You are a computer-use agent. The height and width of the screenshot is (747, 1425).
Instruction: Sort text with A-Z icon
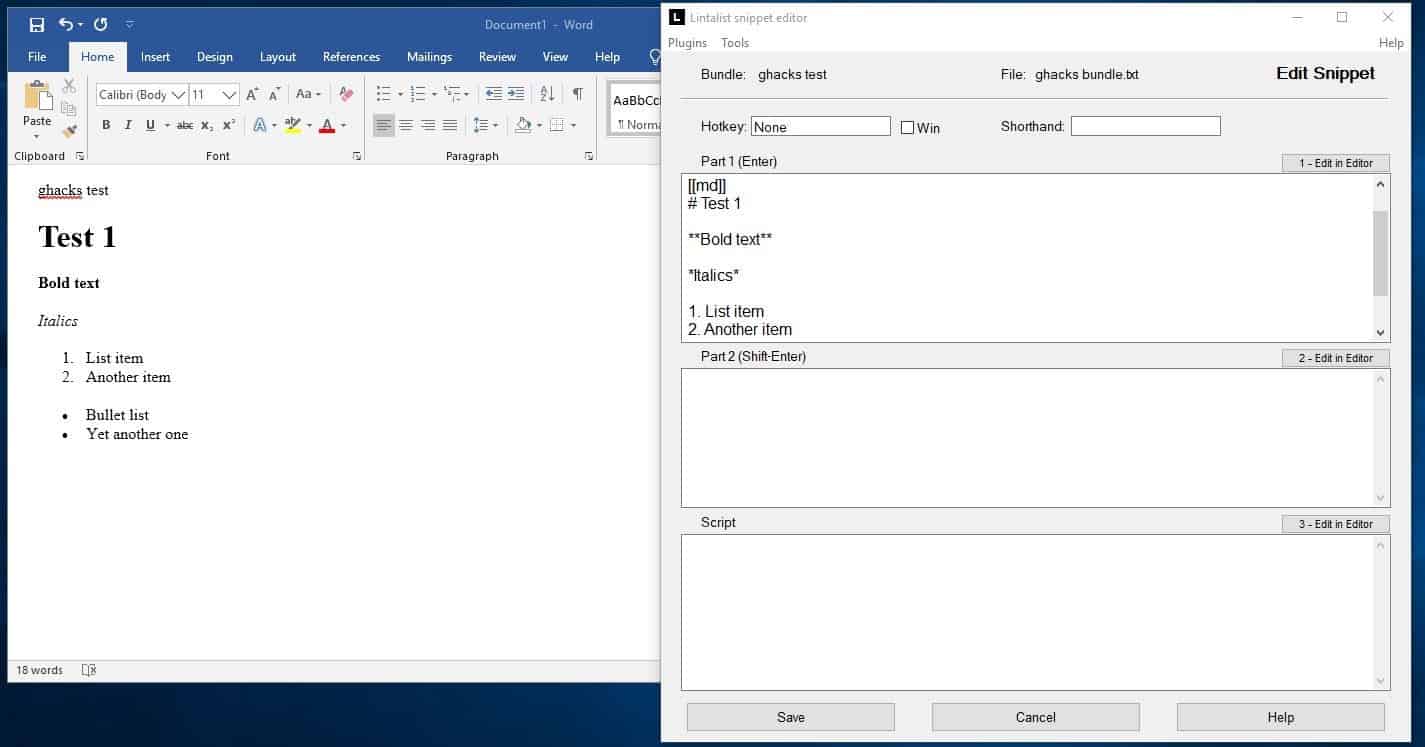pyautogui.click(x=547, y=94)
